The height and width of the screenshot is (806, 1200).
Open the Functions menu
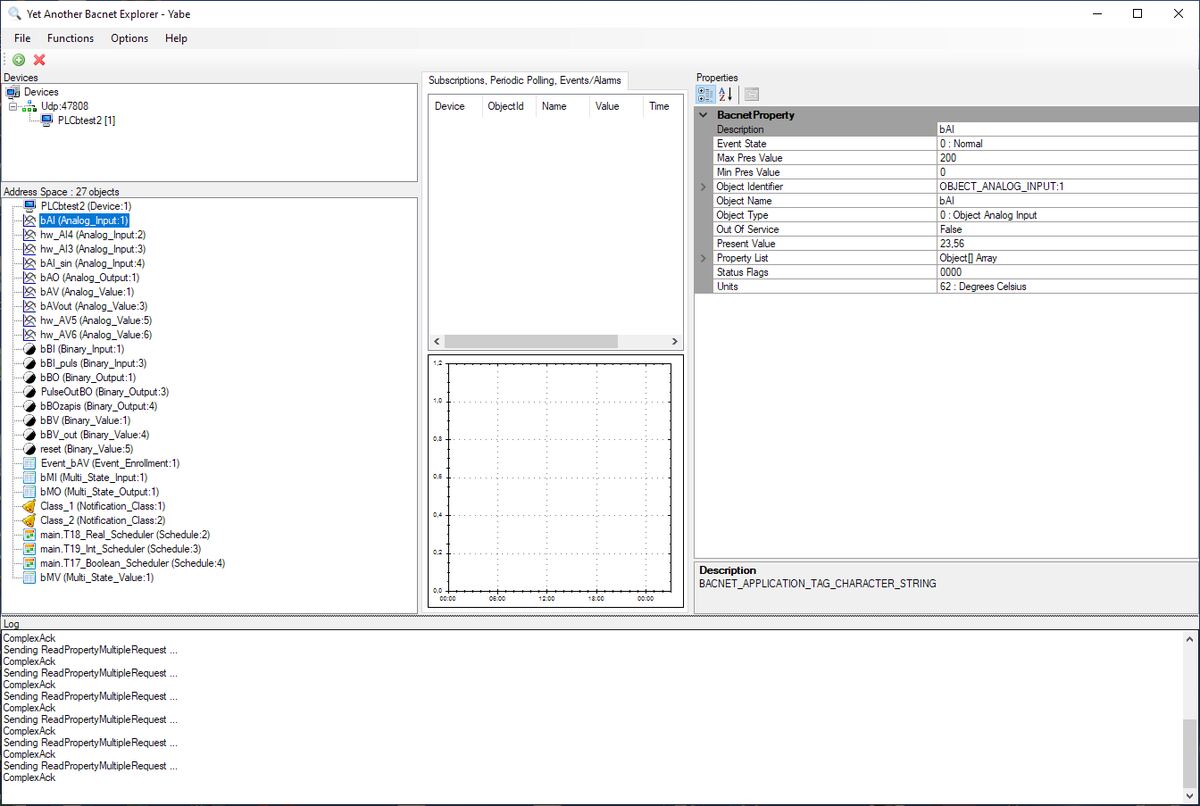coord(70,38)
